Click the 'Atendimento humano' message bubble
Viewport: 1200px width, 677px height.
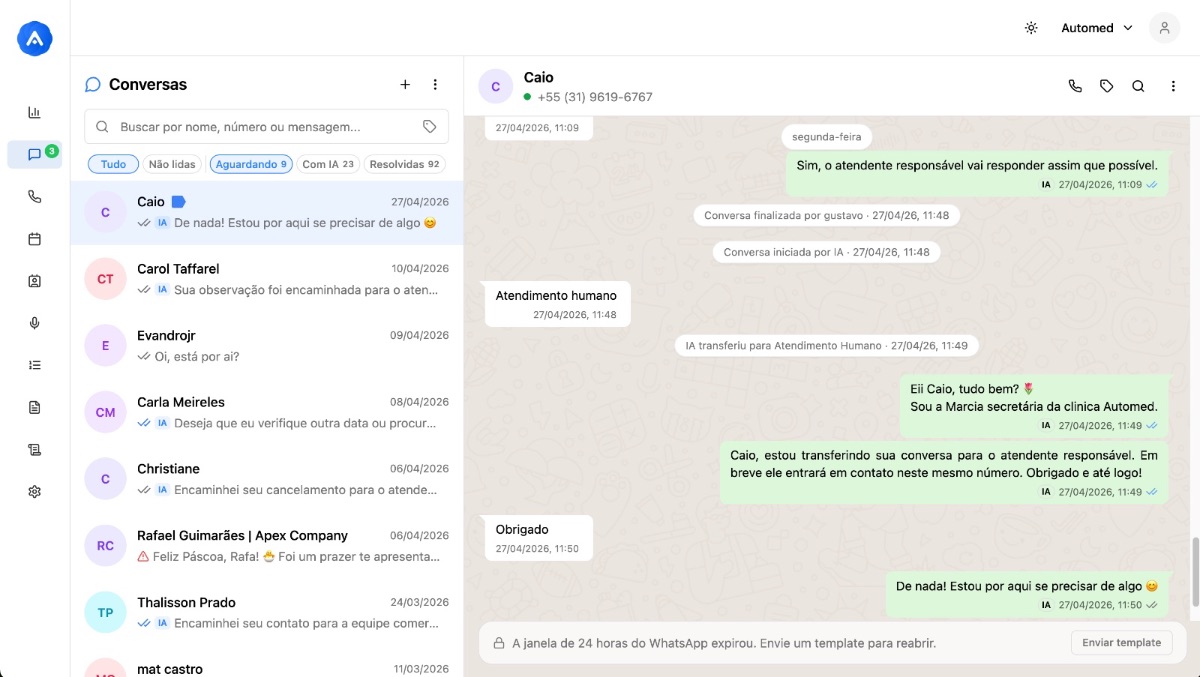(557, 304)
